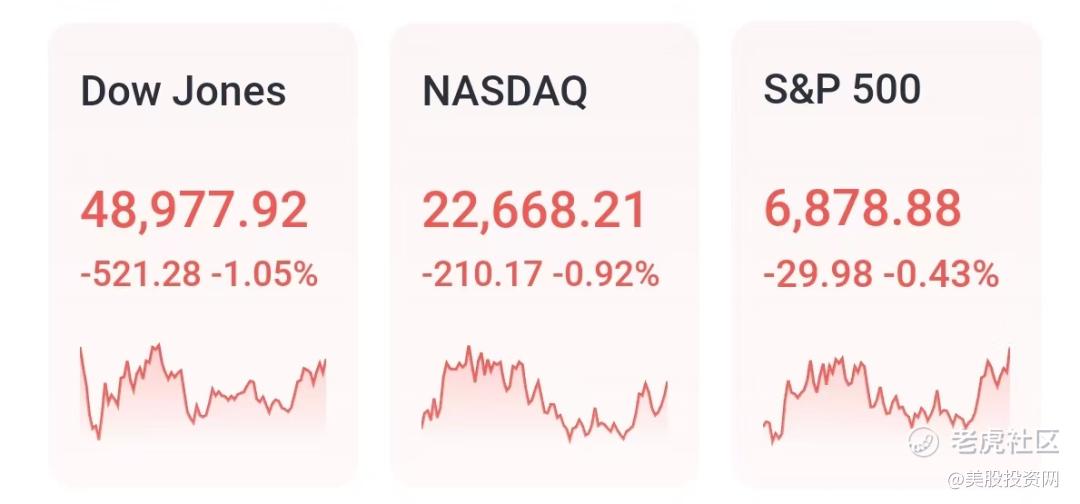This screenshot has height=504, width=1080.
Task: Click the @美股投资网 account handle
Action: 1003,479
